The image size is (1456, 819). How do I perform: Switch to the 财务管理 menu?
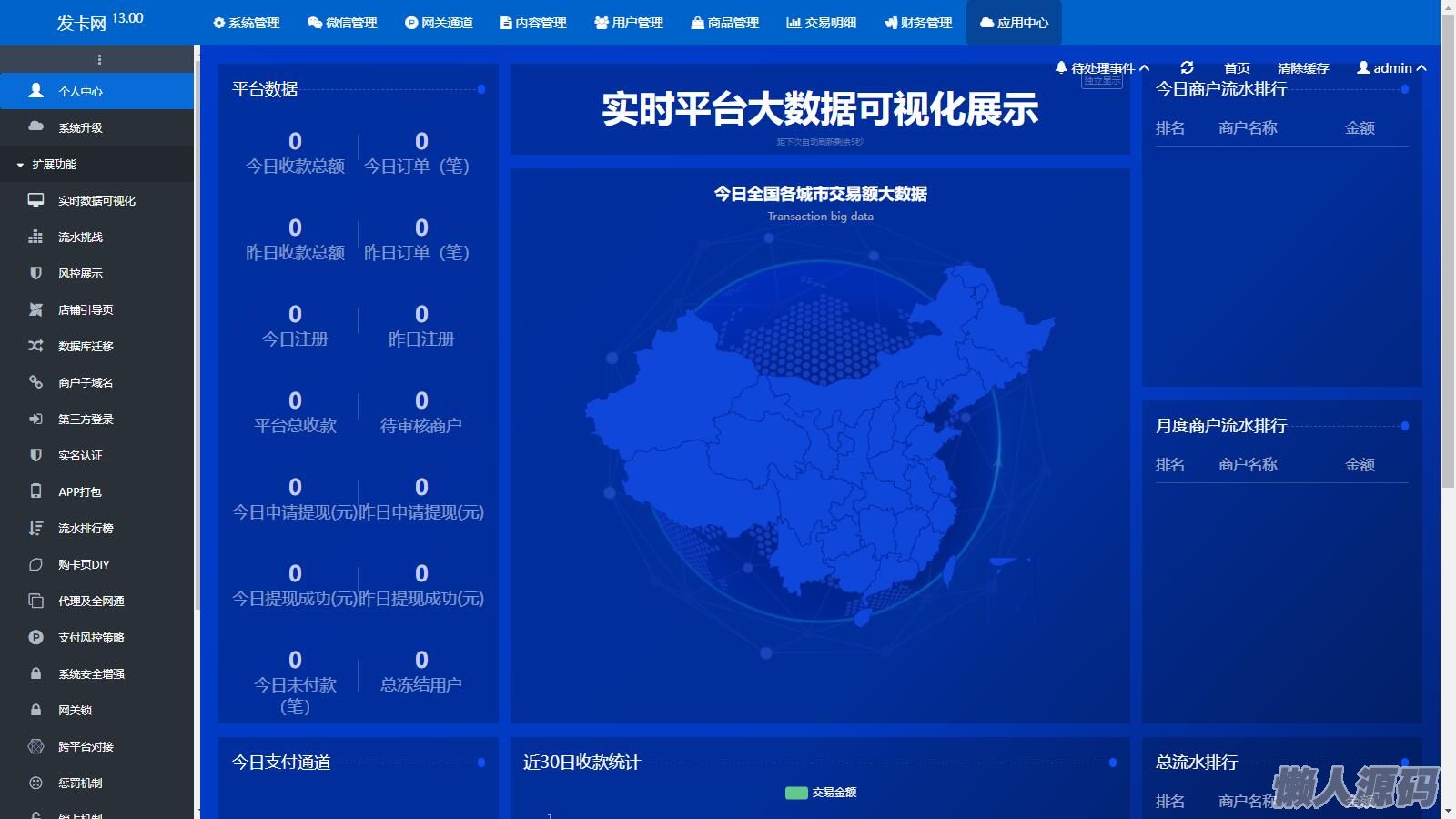coord(917,23)
